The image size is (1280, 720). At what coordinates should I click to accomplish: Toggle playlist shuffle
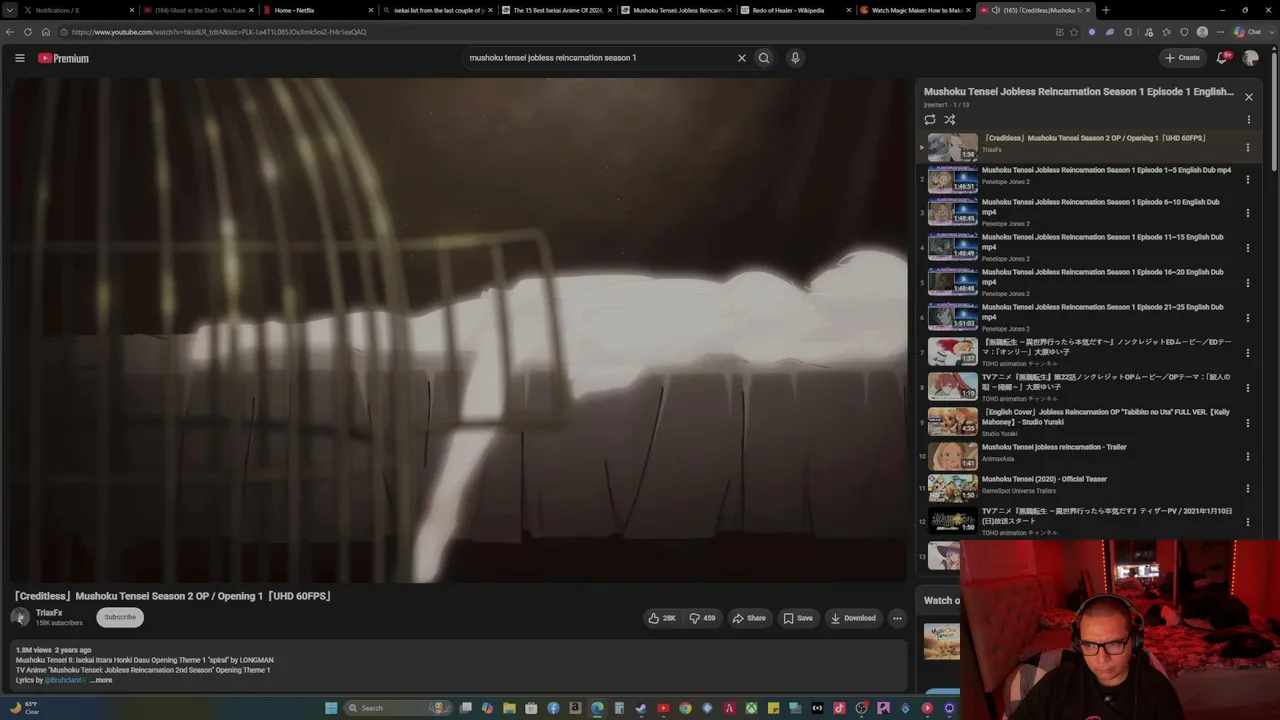[x=950, y=120]
